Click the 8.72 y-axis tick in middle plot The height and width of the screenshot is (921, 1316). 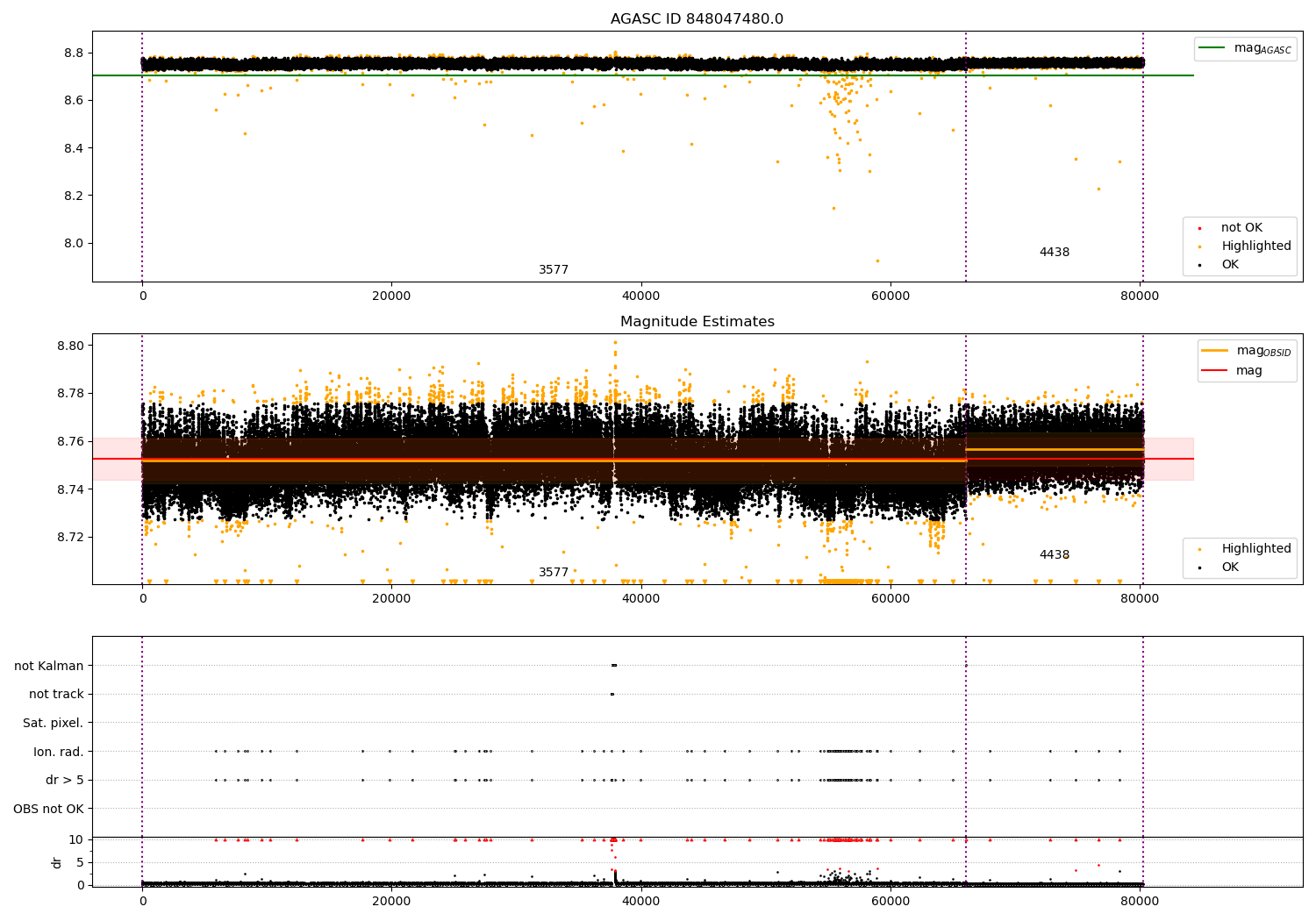point(70,537)
